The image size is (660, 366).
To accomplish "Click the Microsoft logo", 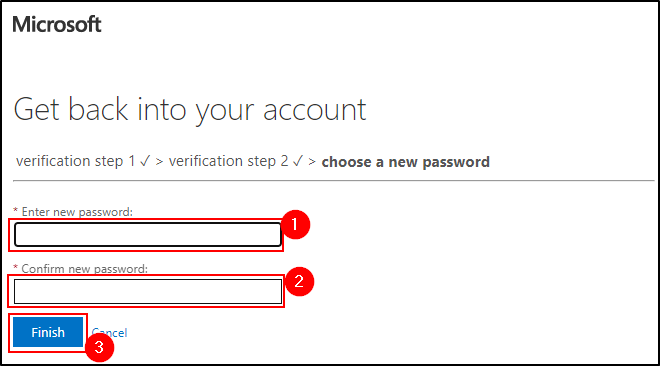I will point(57,24).
